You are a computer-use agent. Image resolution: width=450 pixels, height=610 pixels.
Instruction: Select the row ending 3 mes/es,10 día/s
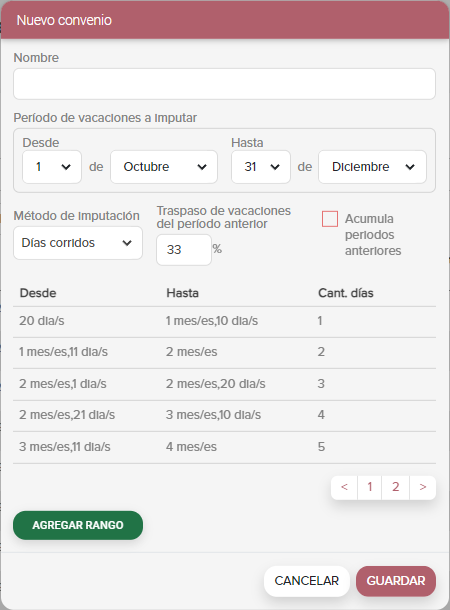pyautogui.click(x=224, y=416)
